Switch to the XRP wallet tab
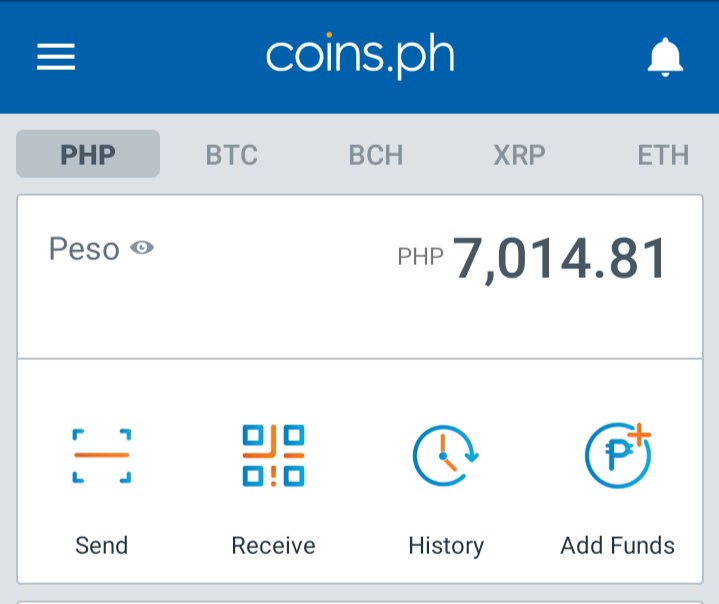 tap(520, 155)
